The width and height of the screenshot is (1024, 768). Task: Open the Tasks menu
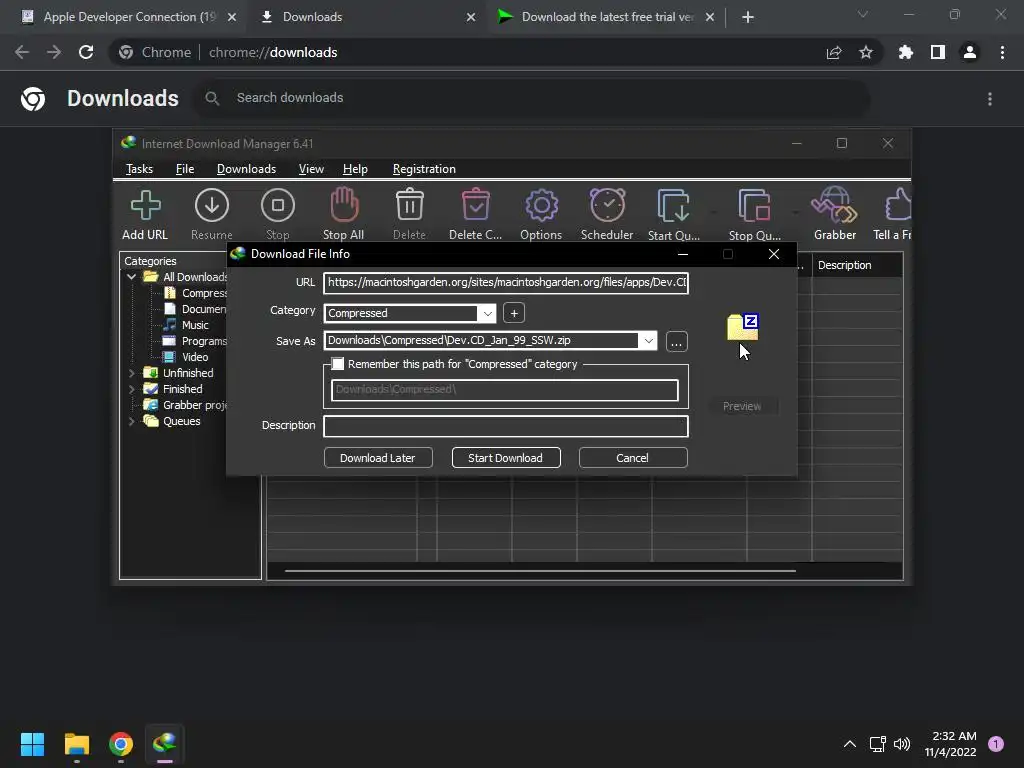[139, 169]
